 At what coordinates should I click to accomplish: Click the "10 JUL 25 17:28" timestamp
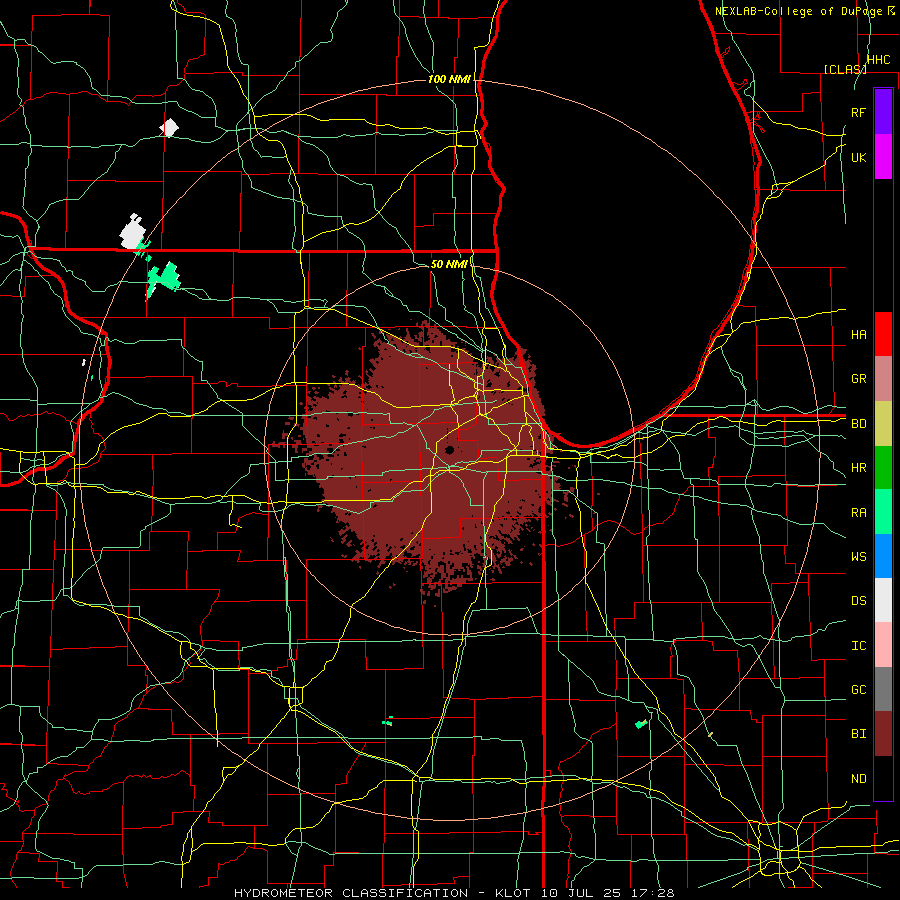607,893
